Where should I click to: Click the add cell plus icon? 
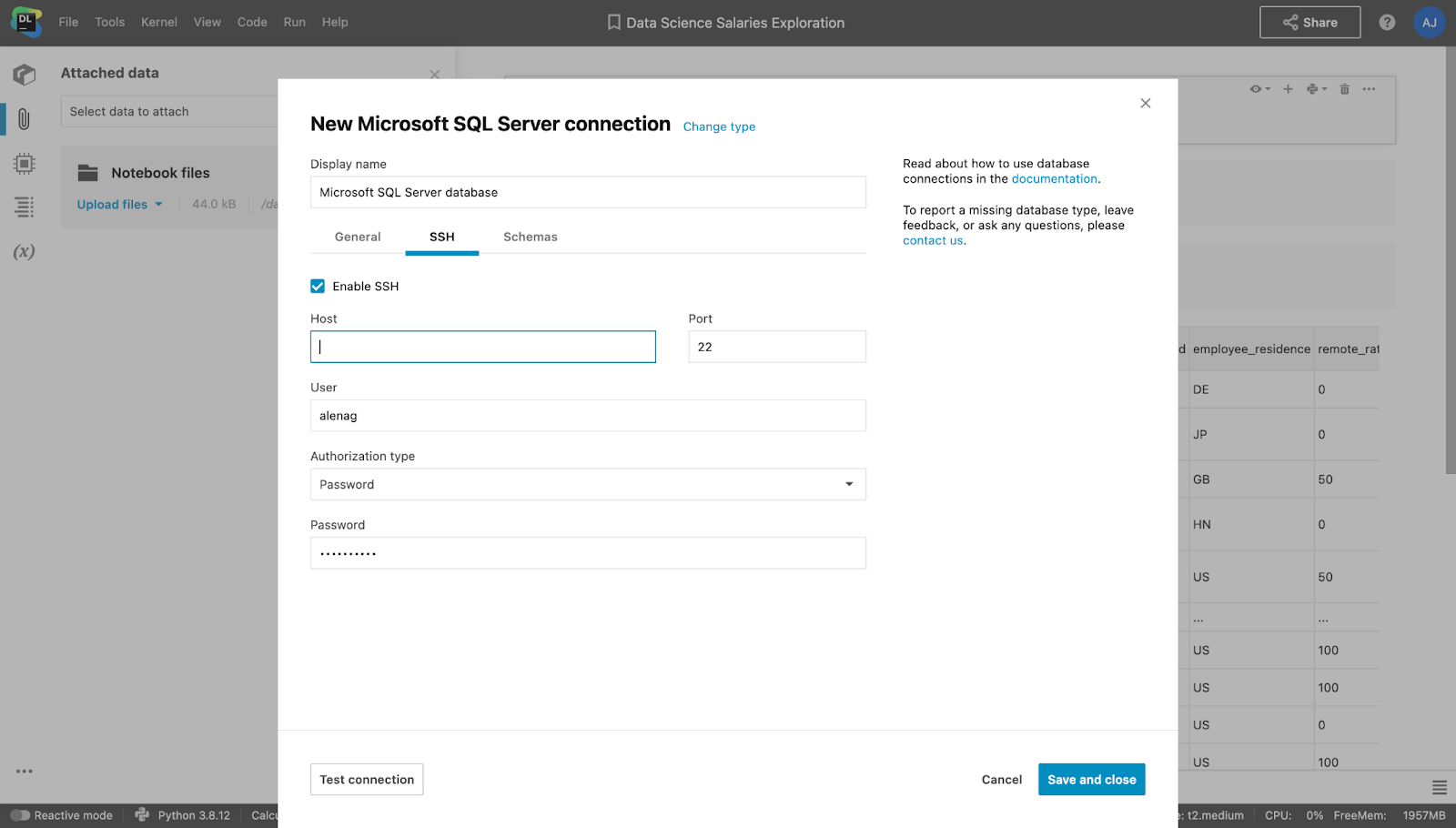click(1288, 89)
